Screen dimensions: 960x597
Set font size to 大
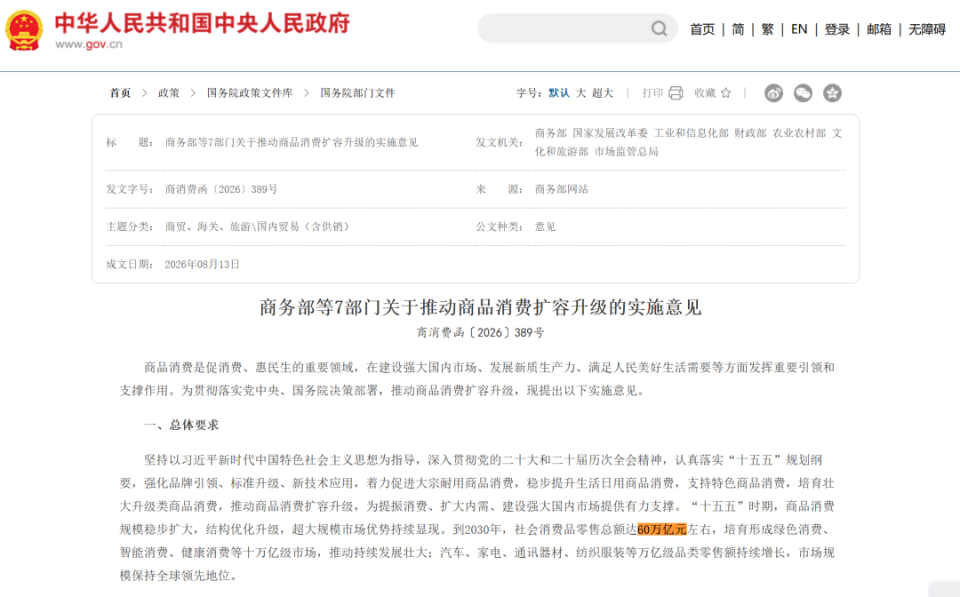581,93
